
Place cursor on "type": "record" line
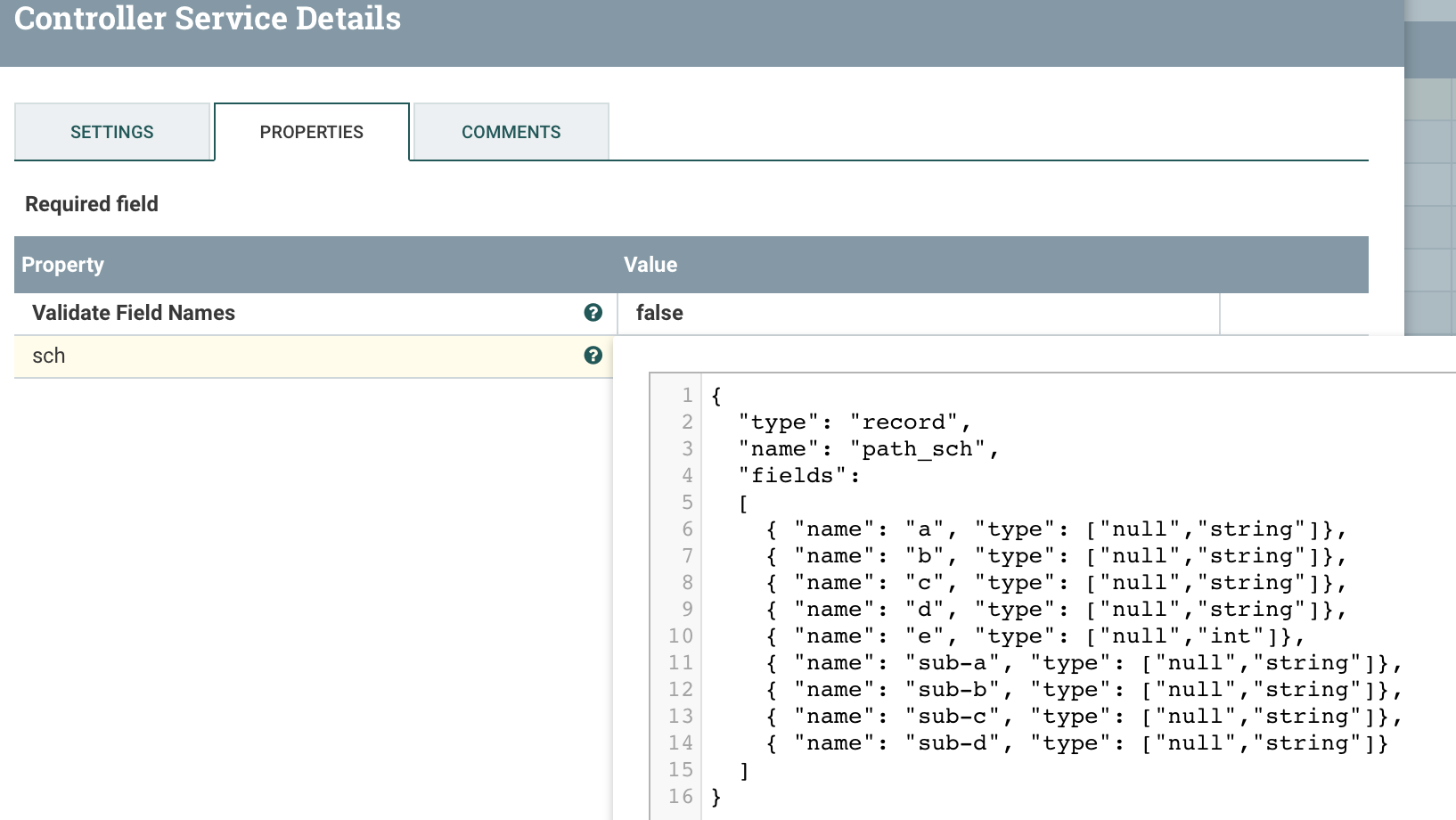pos(855,422)
